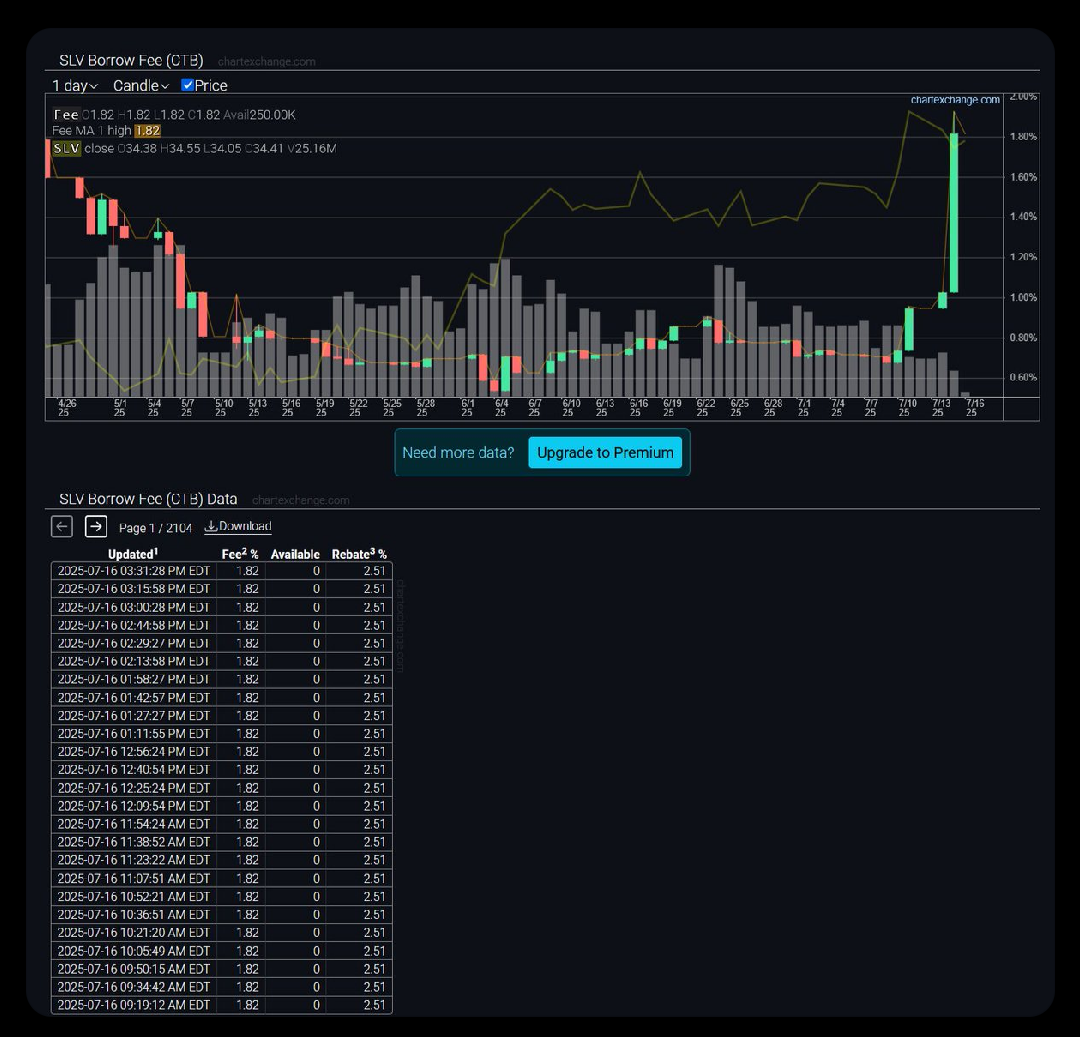
Task: Select row 2025-07-16 03:31:28 PM EDT
Action: click(222, 571)
